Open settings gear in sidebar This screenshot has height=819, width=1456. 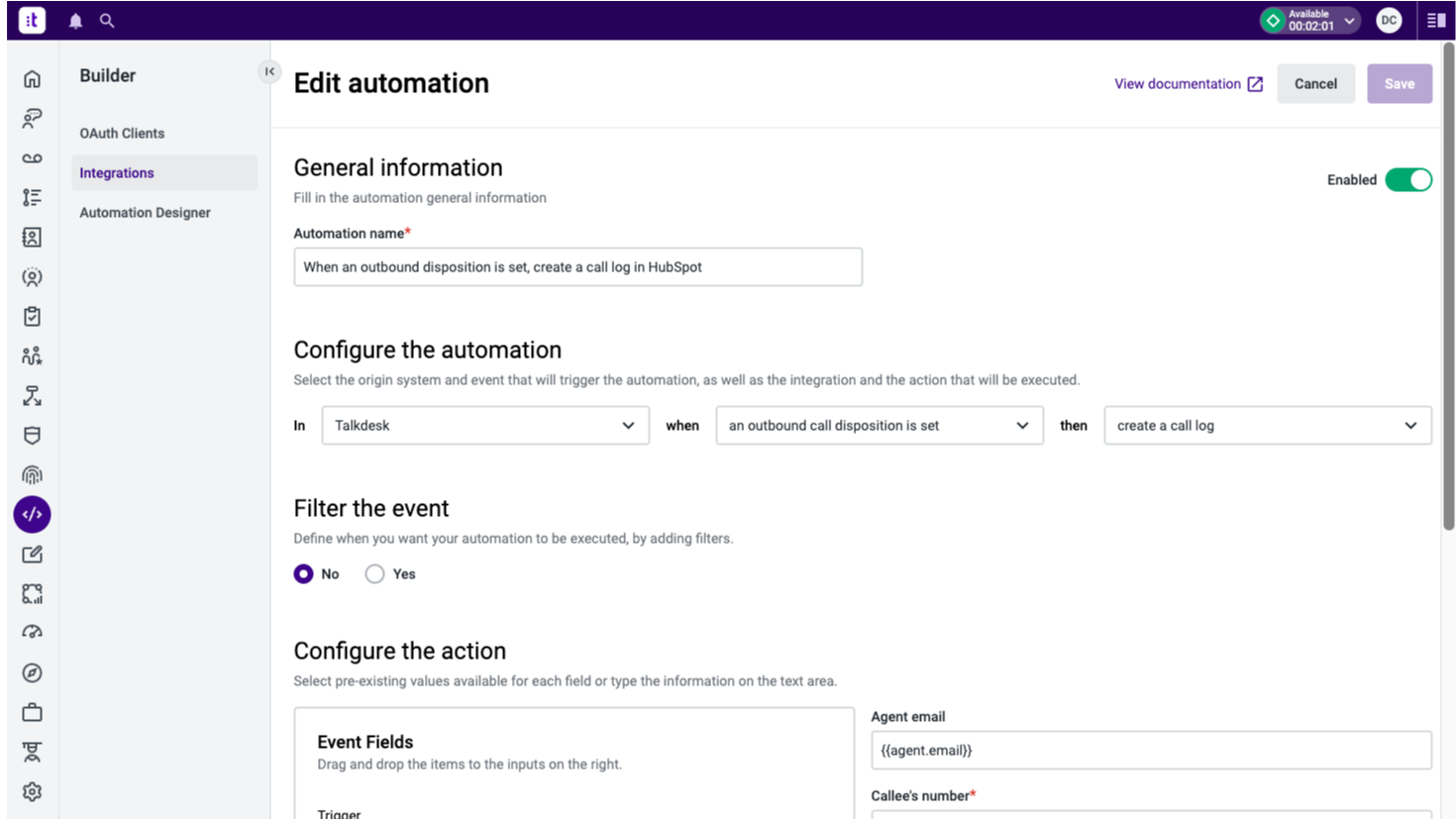click(x=32, y=792)
